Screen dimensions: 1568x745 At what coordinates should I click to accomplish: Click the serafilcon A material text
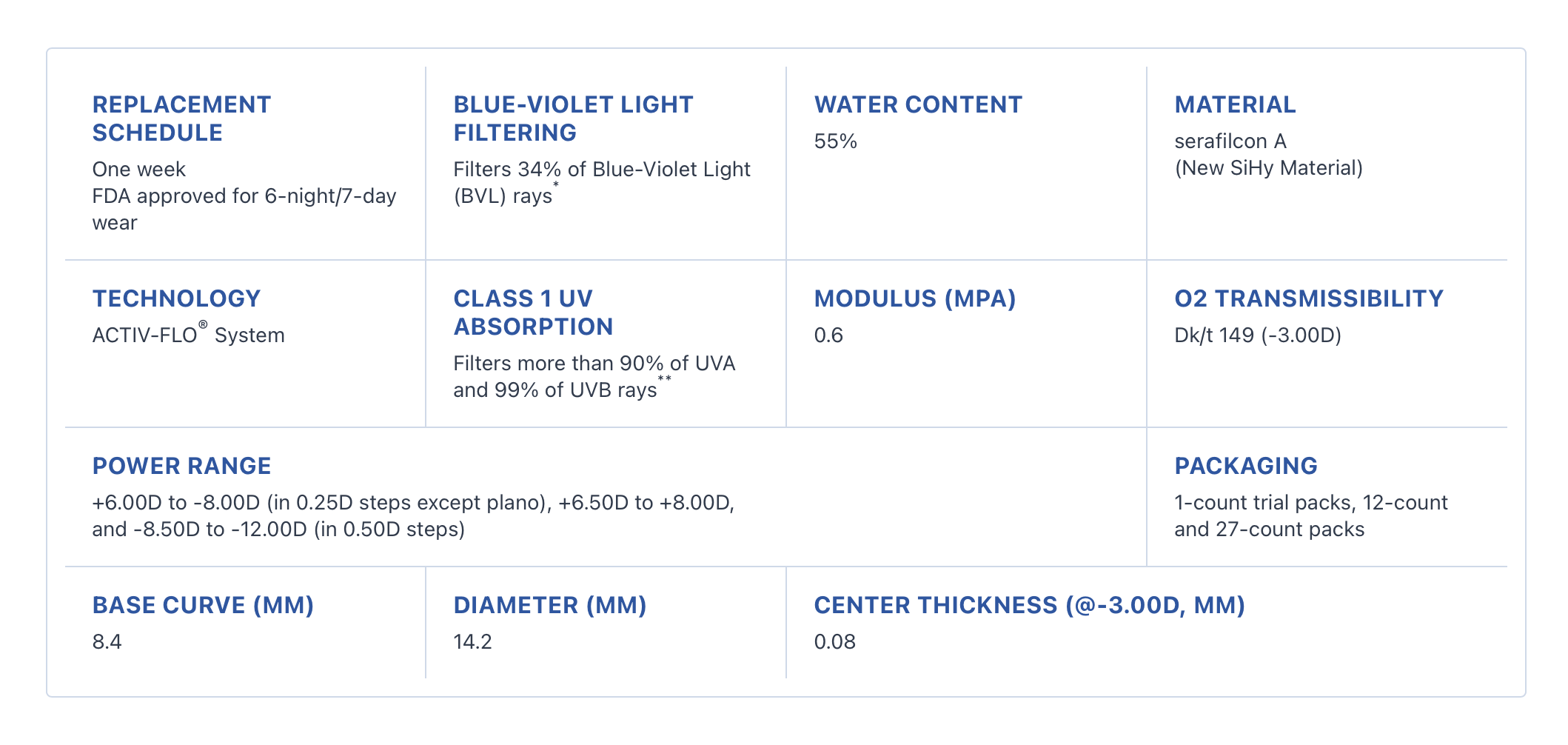click(x=1230, y=141)
